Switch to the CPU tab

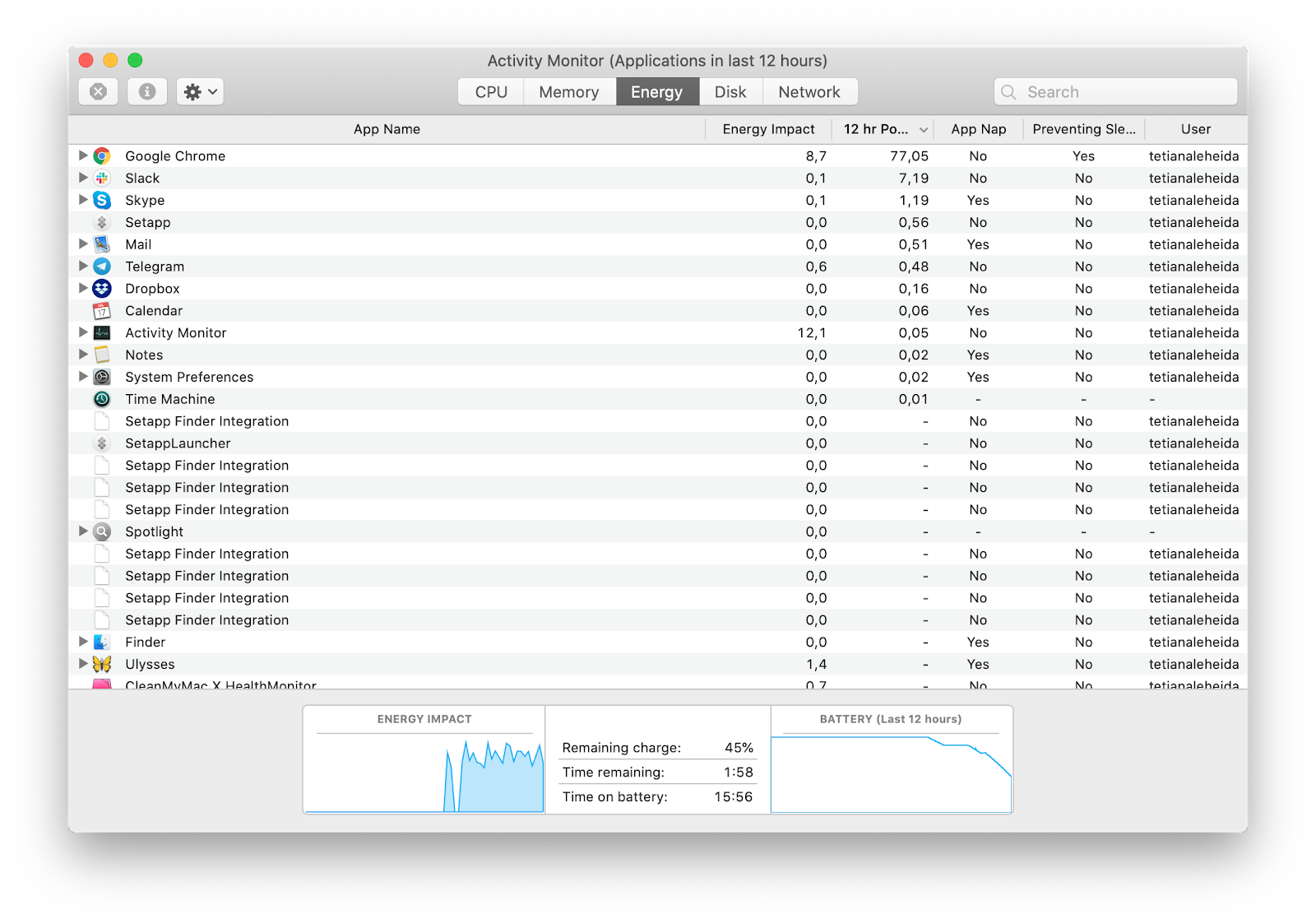click(490, 91)
